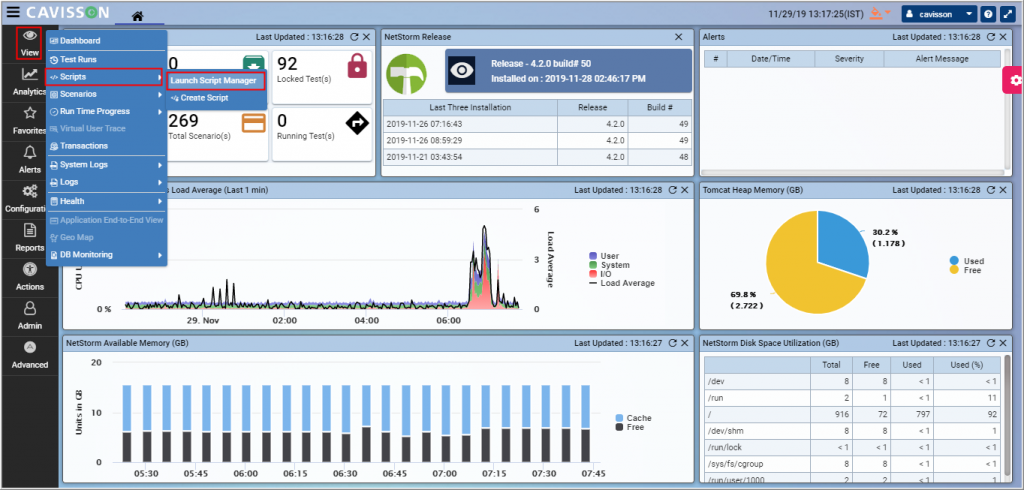Open Configuration gears in the sidebar
This screenshot has width=1024, height=490.
29,199
